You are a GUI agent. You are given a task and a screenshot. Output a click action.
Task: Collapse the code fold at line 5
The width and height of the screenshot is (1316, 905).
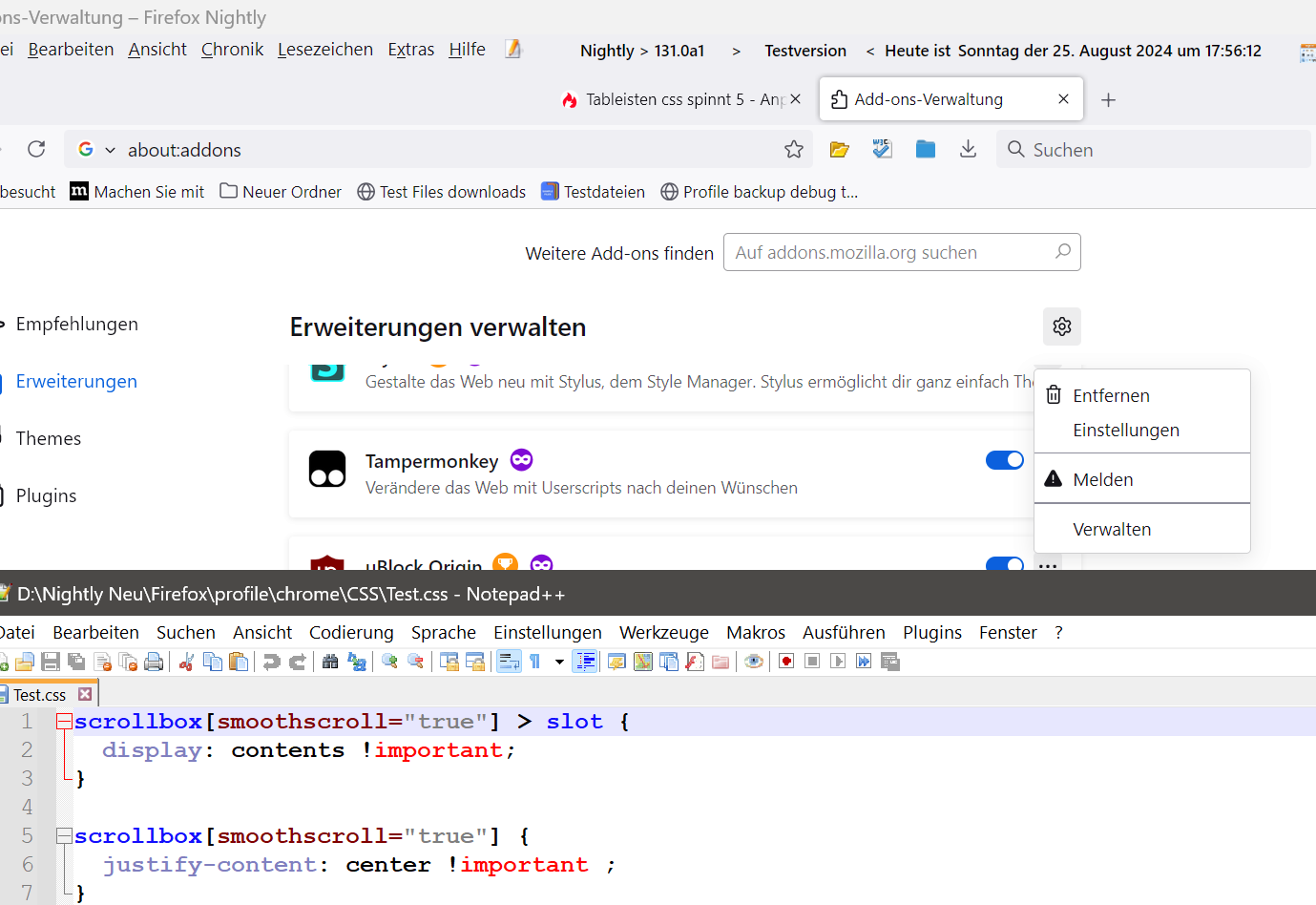pyautogui.click(x=64, y=836)
